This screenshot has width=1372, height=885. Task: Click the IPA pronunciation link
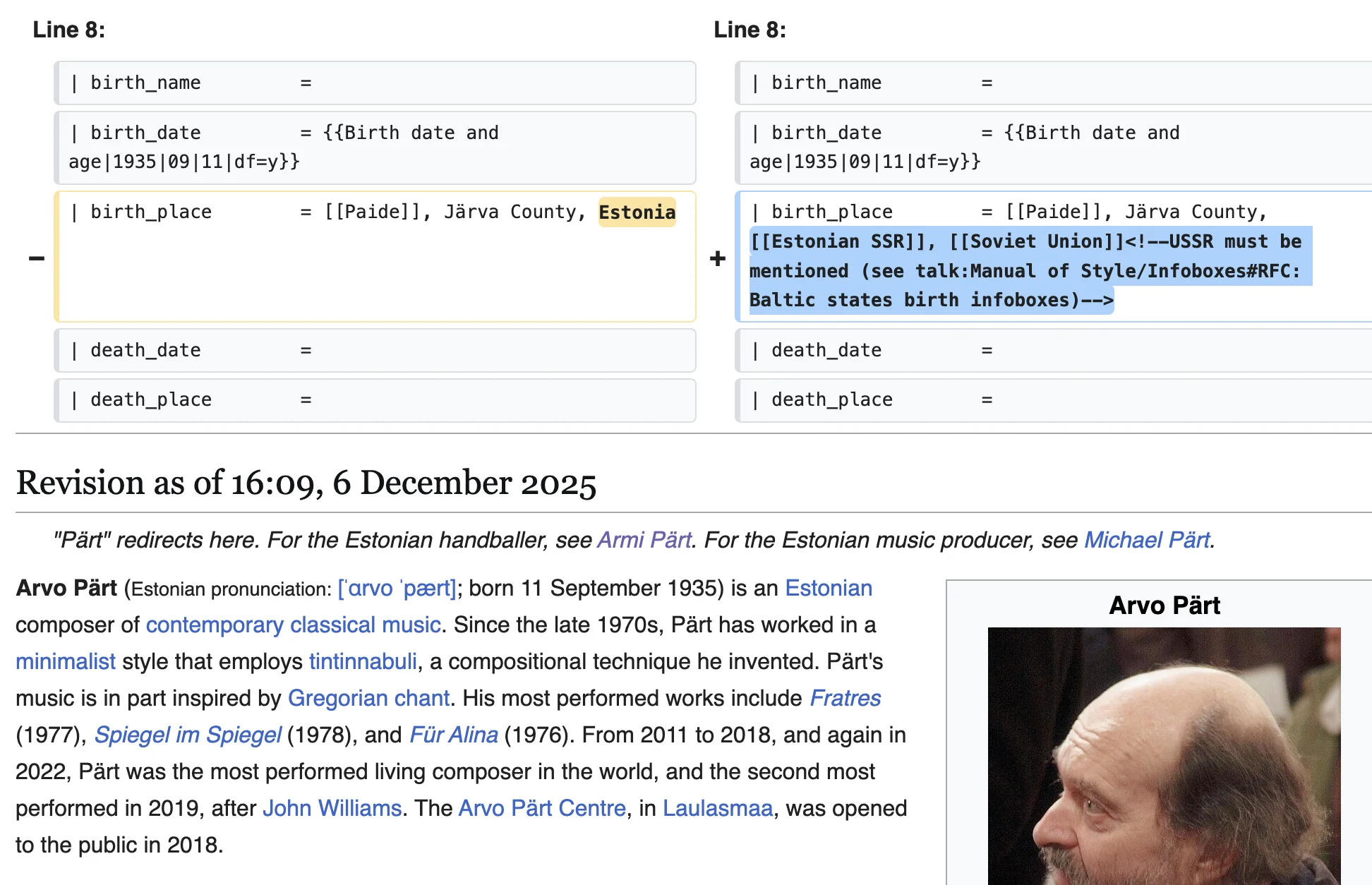pyautogui.click(x=397, y=588)
